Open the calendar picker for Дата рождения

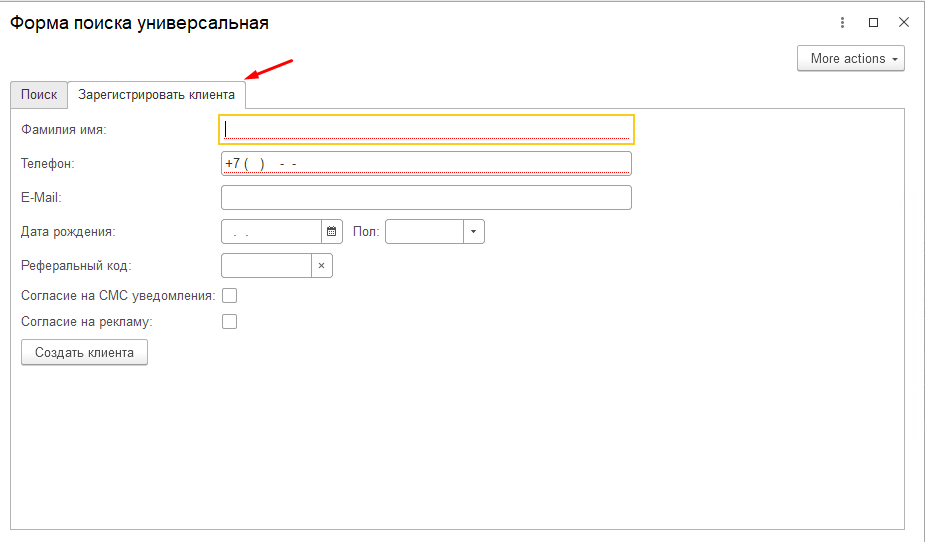pos(332,232)
